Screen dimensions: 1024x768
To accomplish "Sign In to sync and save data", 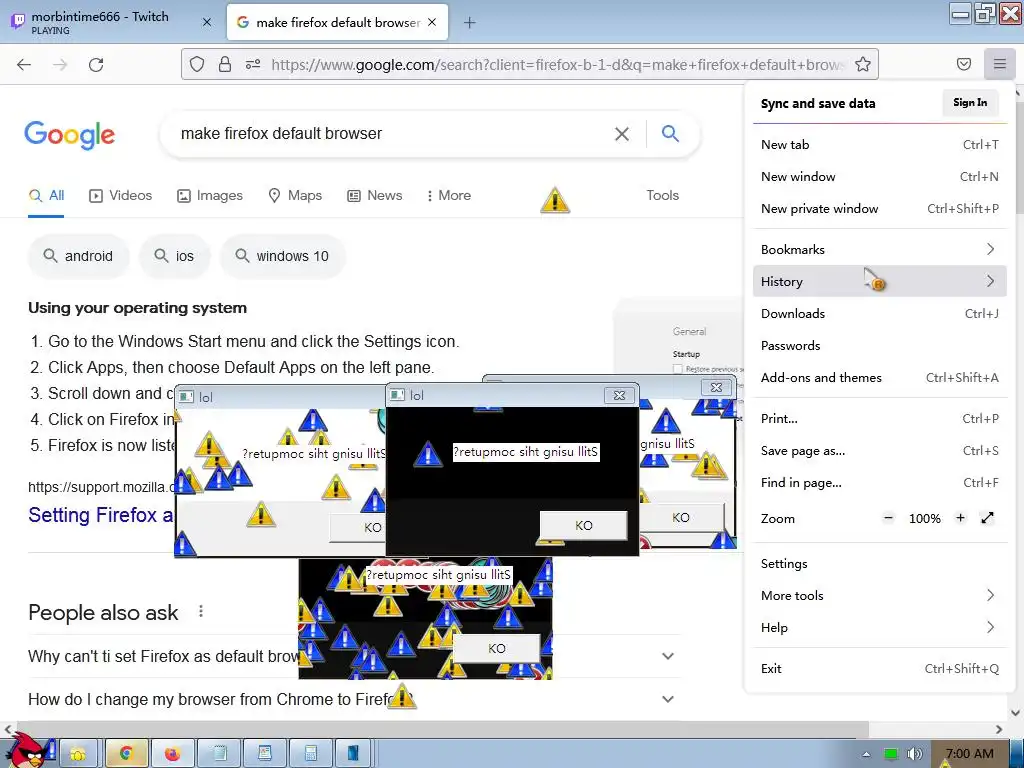I will 970,103.
